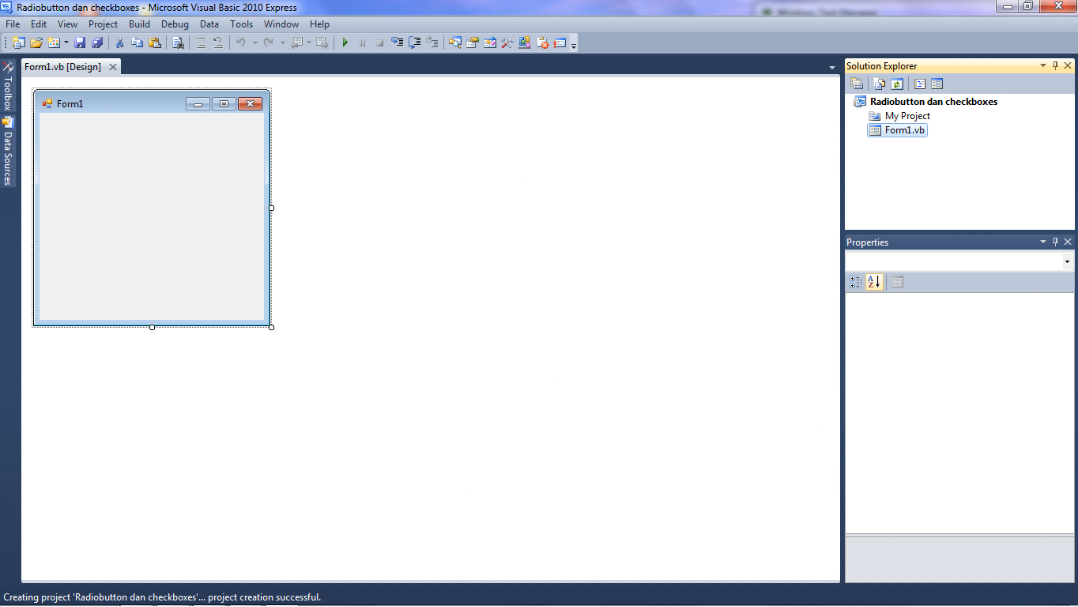Viewport: 1078px width, 607px height.
Task: Toggle auto-hide pin on Solution Explorer
Action: pos(1055,65)
